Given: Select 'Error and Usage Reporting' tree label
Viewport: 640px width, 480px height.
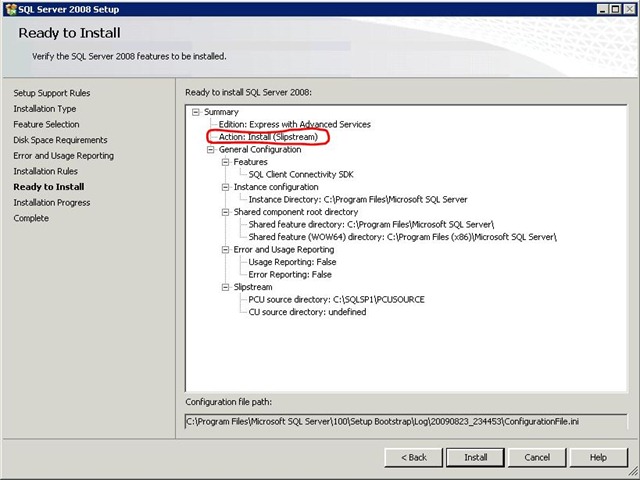Looking at the screenshot, I should click(x=284, y=249).
